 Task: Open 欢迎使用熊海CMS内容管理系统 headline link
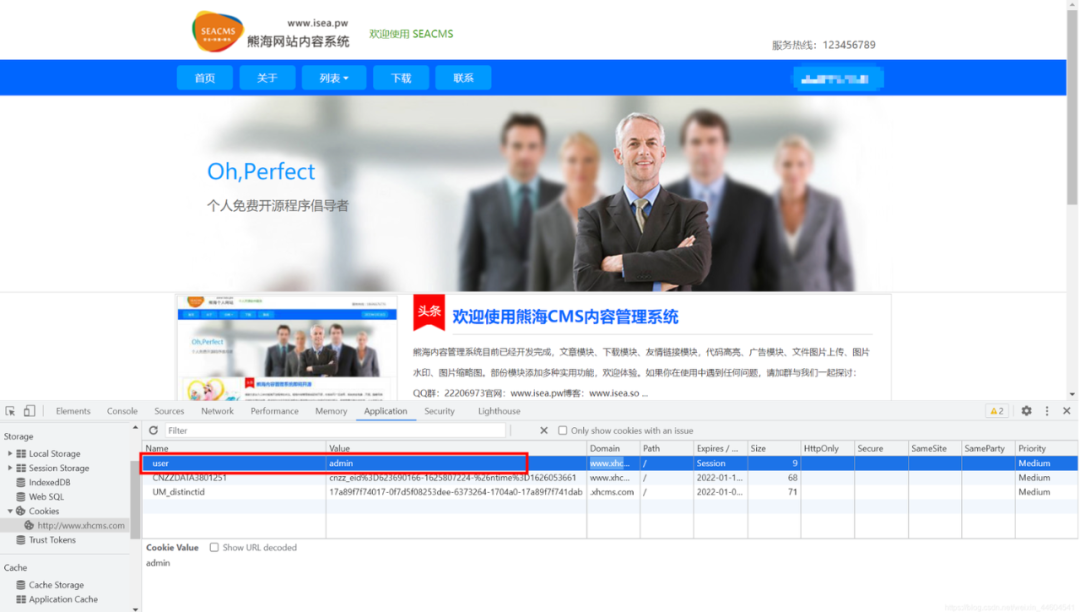pyautogui.click(x=565, y=317)
